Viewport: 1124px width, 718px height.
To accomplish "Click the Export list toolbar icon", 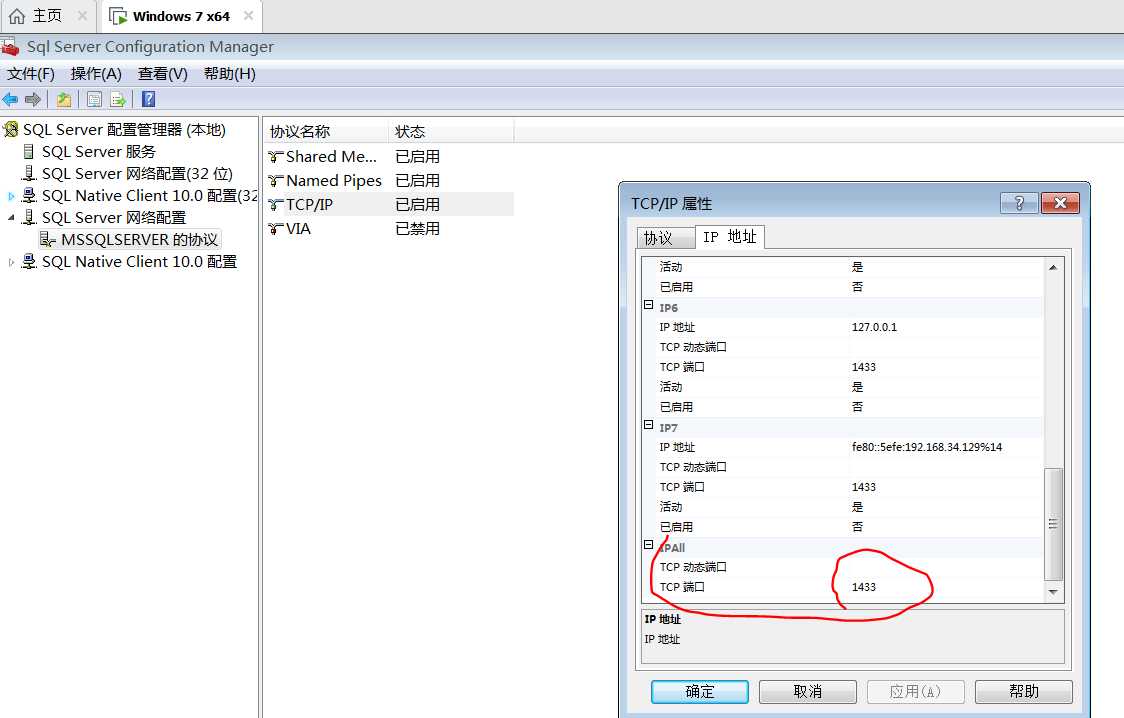I will pos(118,99).
